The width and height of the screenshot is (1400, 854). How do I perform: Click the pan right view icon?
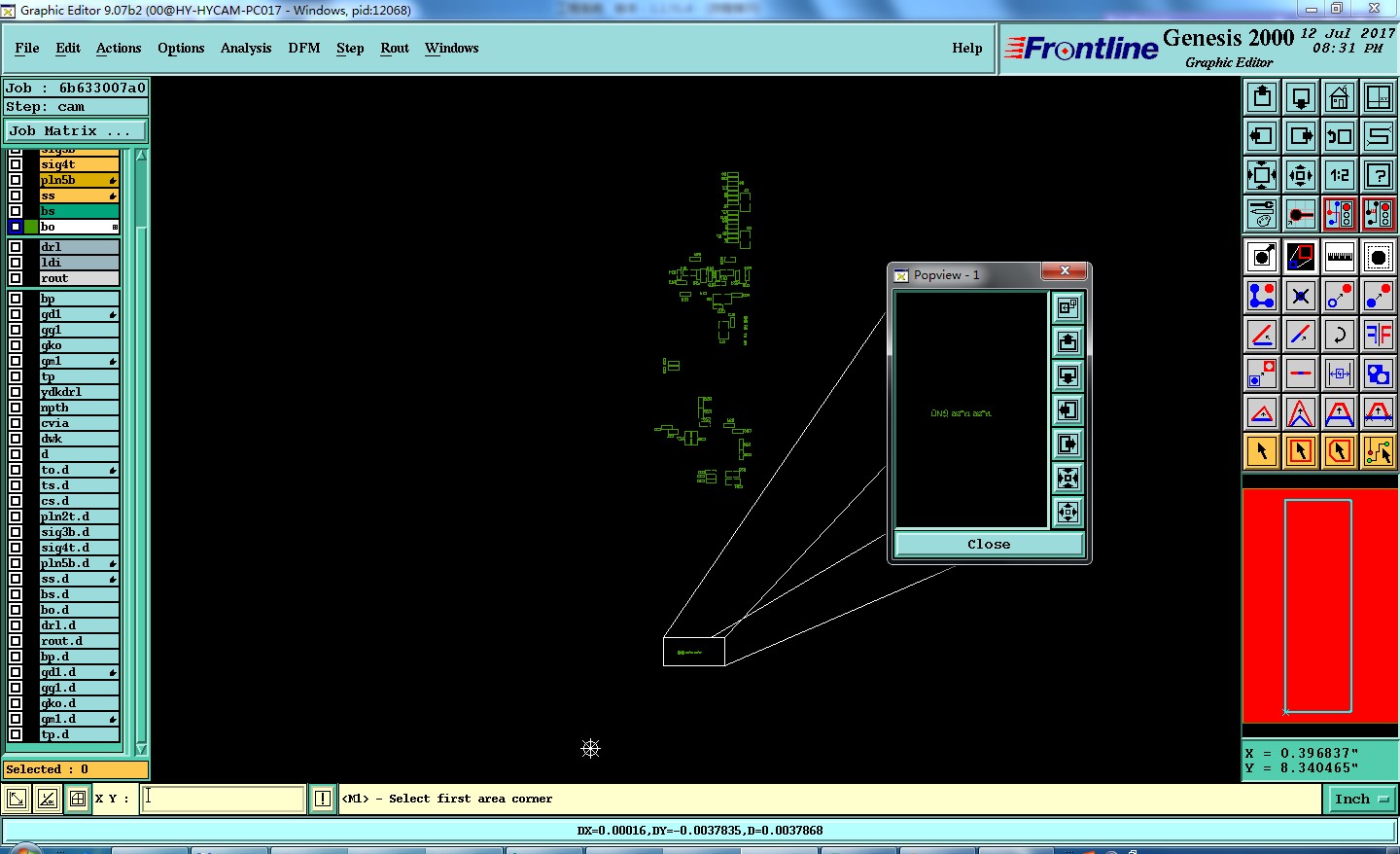tap(1301, 136)
